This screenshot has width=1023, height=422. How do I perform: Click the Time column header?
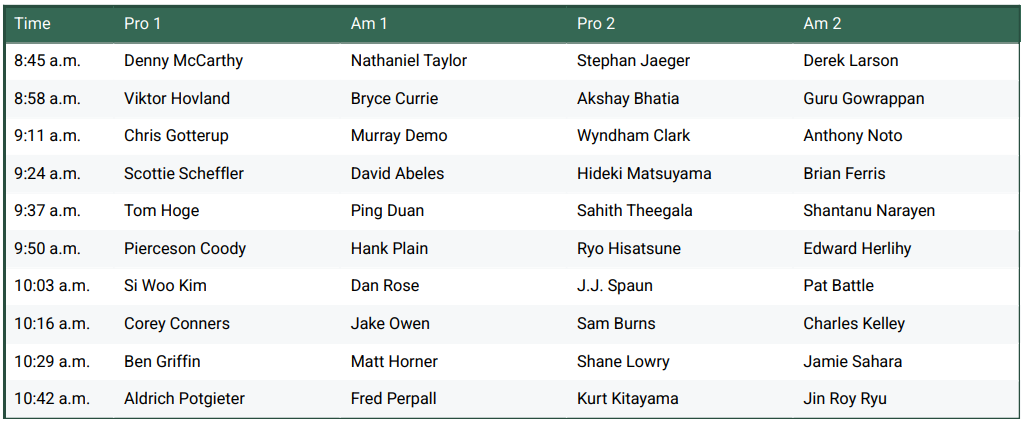coord(32,23)
